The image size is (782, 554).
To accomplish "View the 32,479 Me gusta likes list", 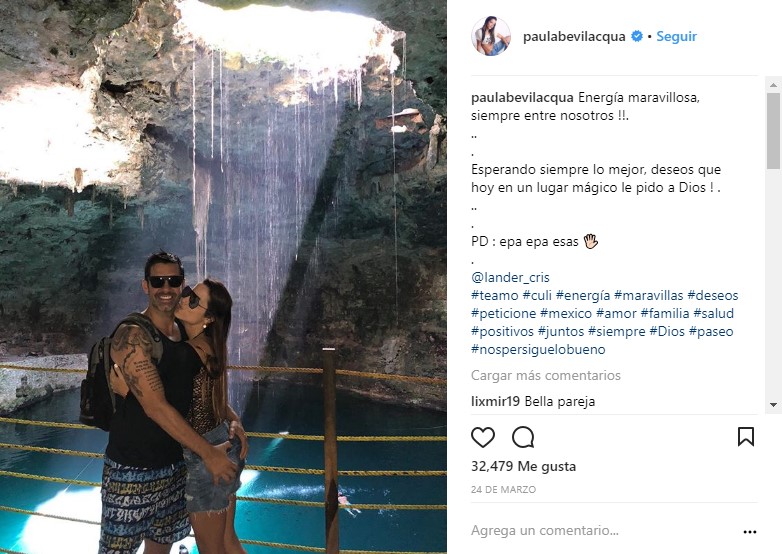I will coord(523,466).
